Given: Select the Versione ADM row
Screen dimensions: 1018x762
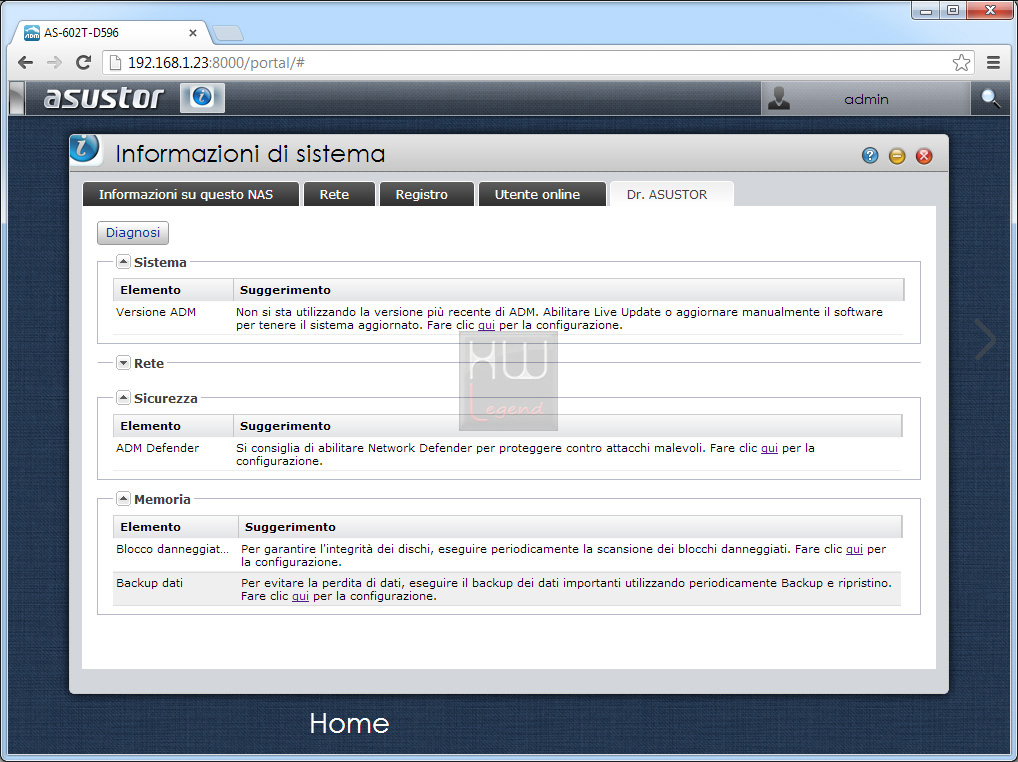Looking at the screenshot, I should pos(508,318).
